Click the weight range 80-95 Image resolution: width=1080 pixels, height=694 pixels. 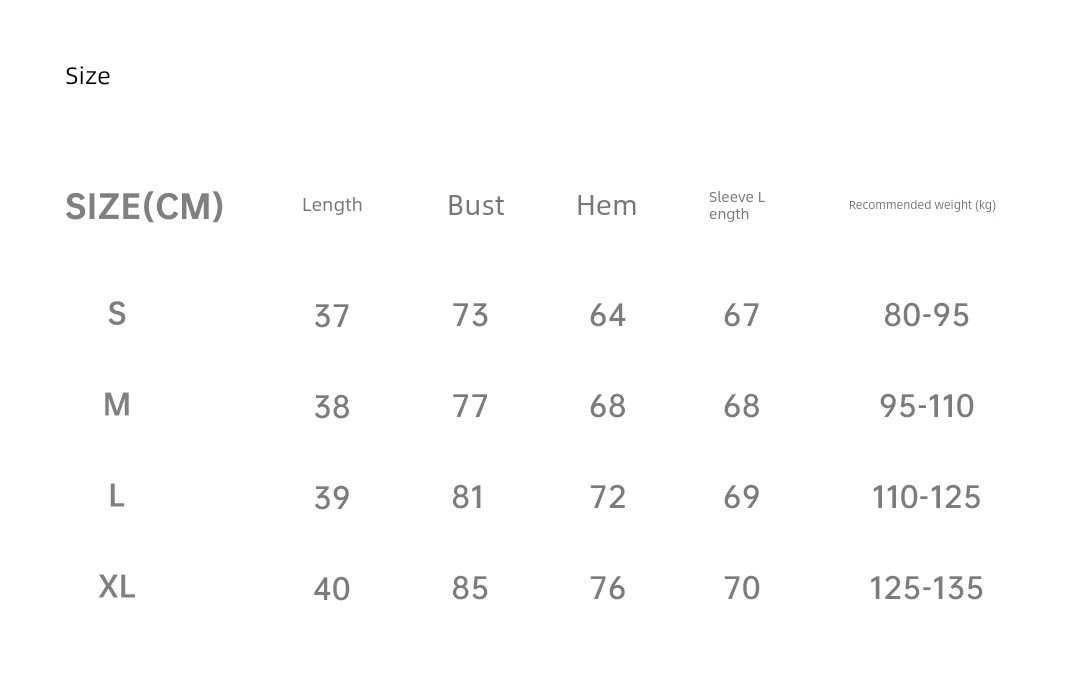click(927, 315)
